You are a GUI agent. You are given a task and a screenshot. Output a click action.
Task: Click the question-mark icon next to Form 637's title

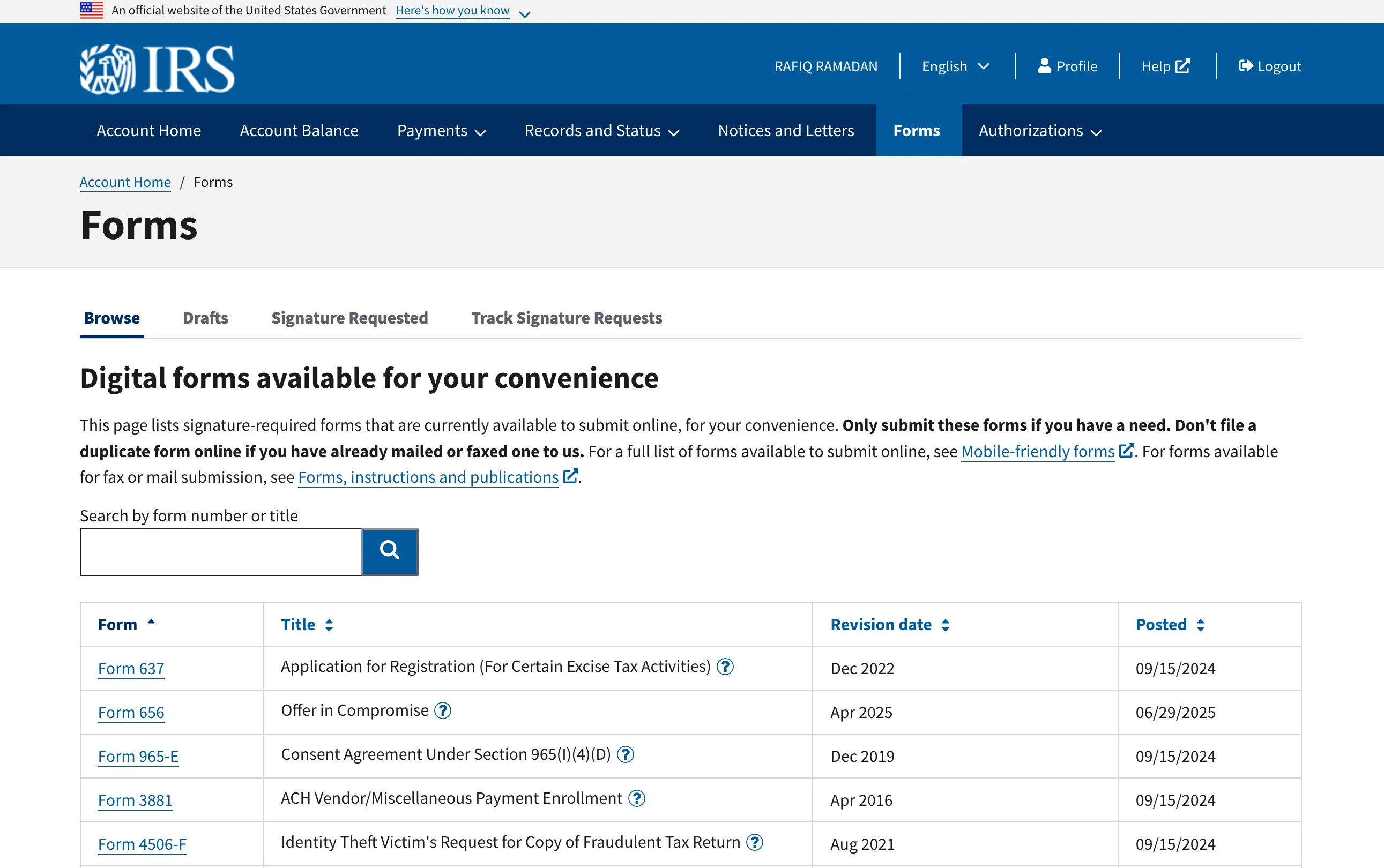(725, 666)
